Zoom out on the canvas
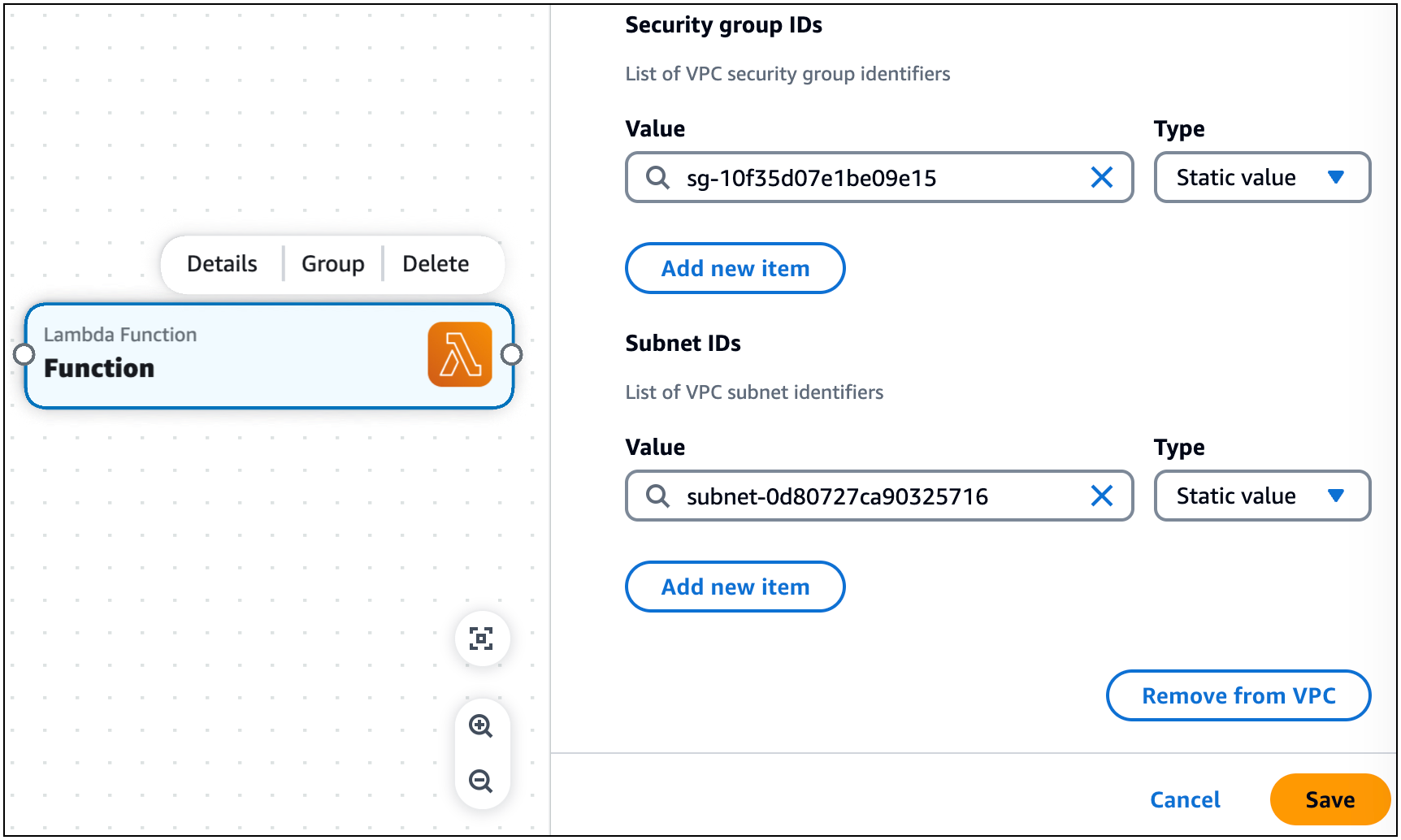 [482, 781]
